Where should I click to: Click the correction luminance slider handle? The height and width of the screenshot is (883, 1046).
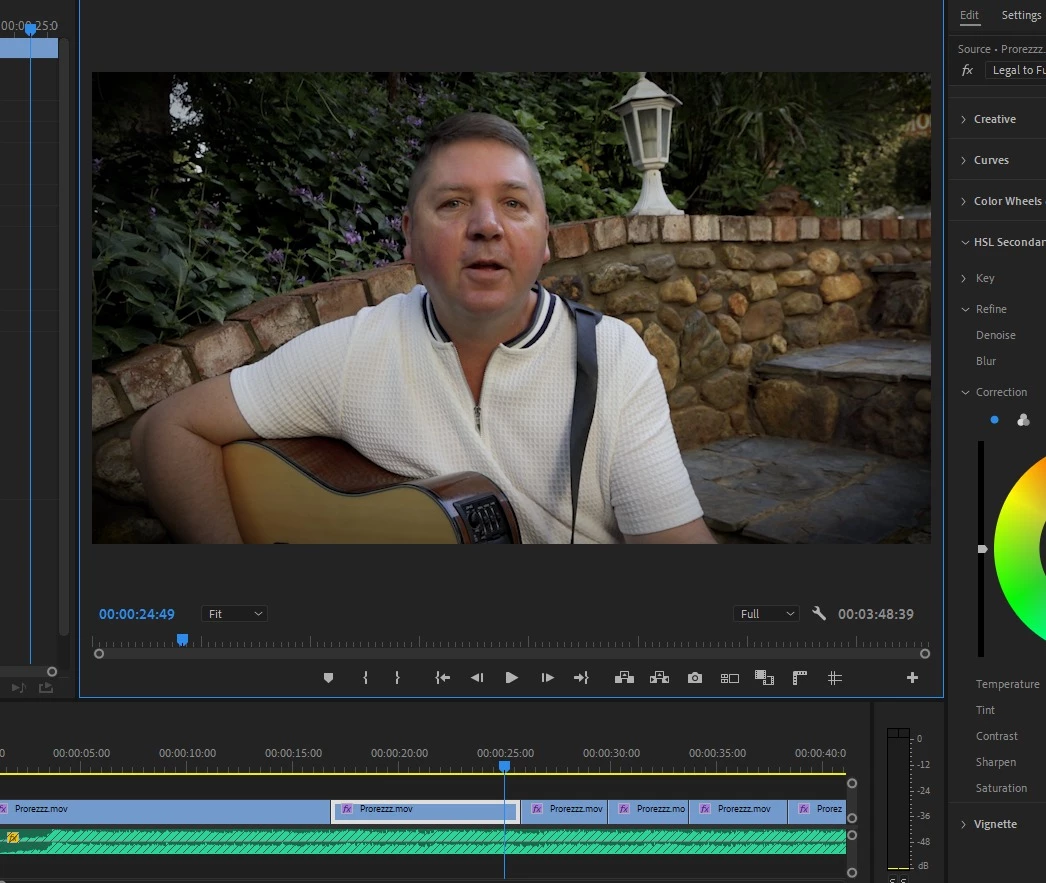coord(983,549)
